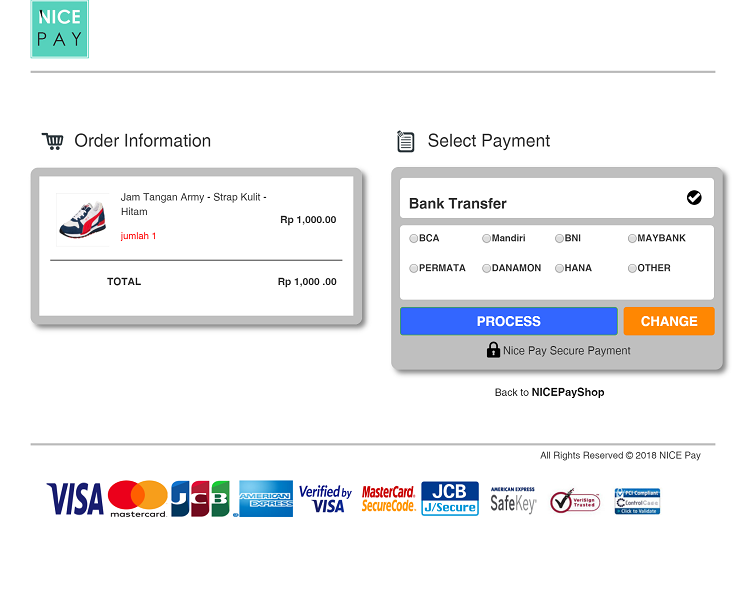
Task: Choose the MAYBANK radio option
Action: (x=632, y=238)
